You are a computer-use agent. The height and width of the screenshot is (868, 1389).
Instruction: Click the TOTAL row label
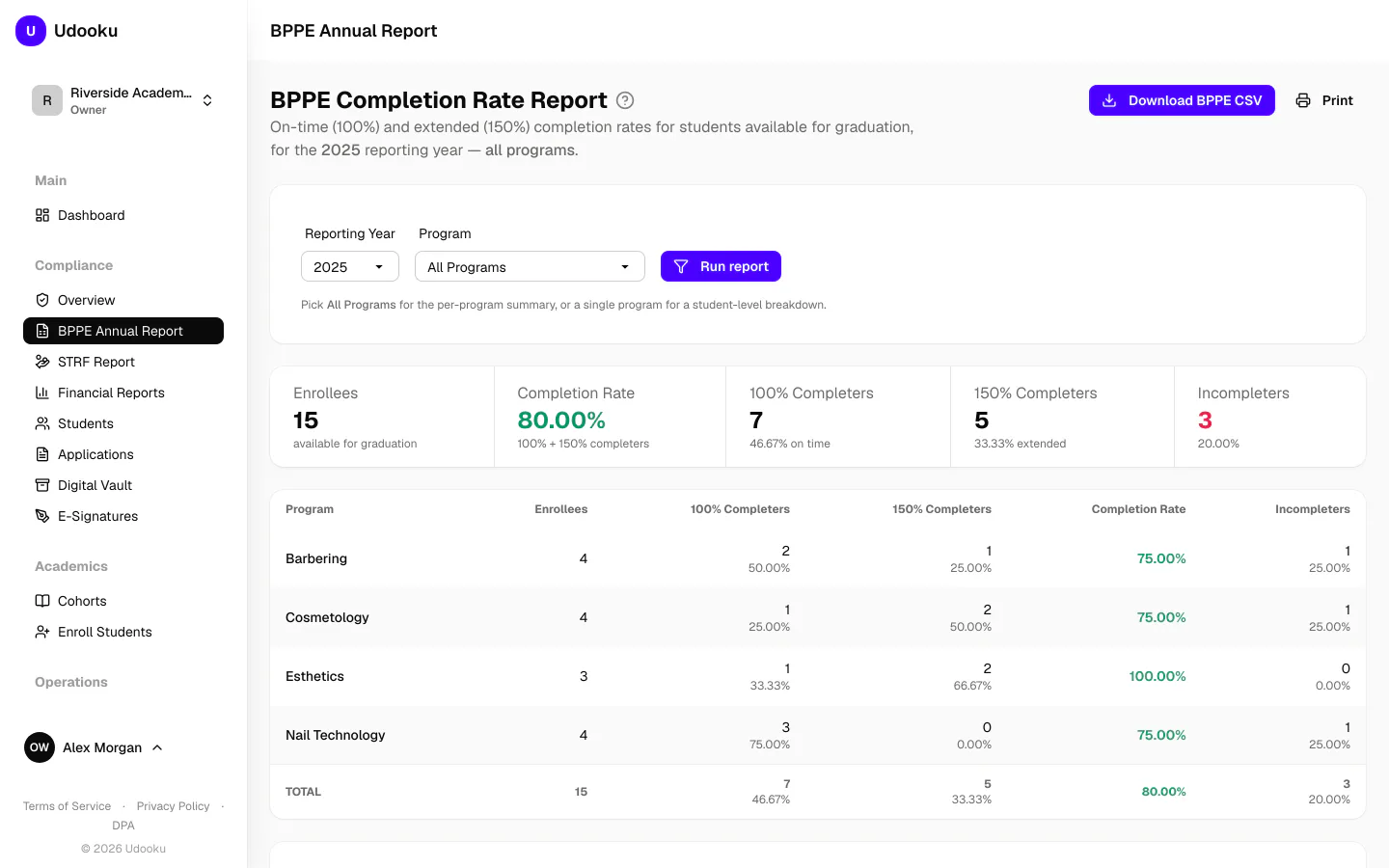pos(303,792)
